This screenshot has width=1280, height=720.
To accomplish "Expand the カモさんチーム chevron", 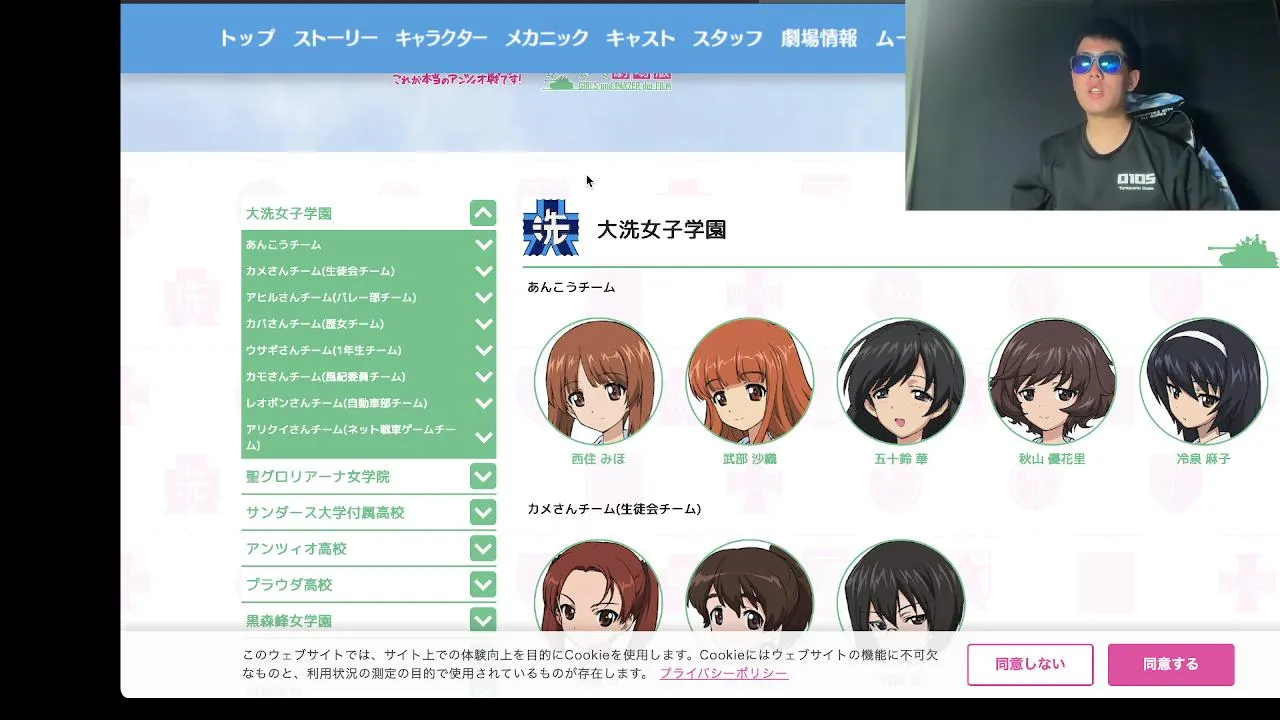I will coord(484,377).
